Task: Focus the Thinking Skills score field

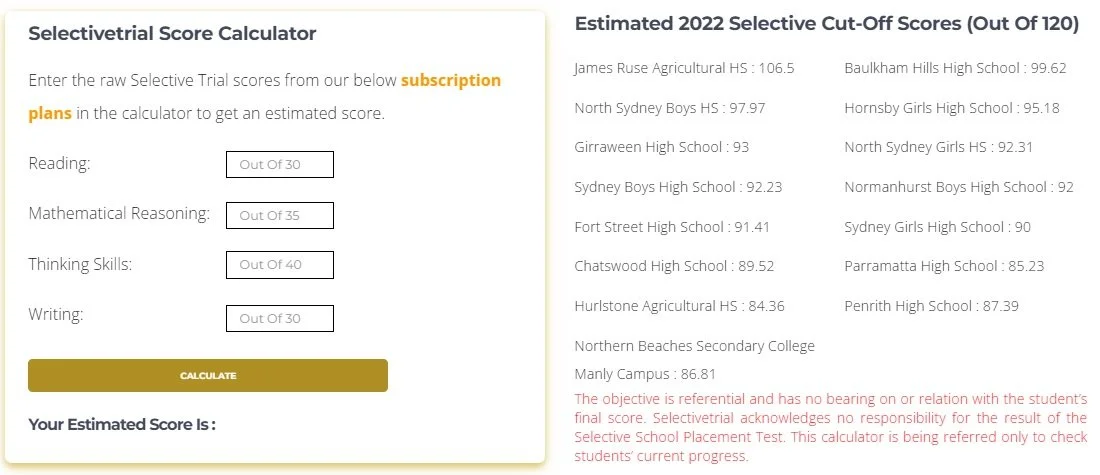Action: point(280,265)
